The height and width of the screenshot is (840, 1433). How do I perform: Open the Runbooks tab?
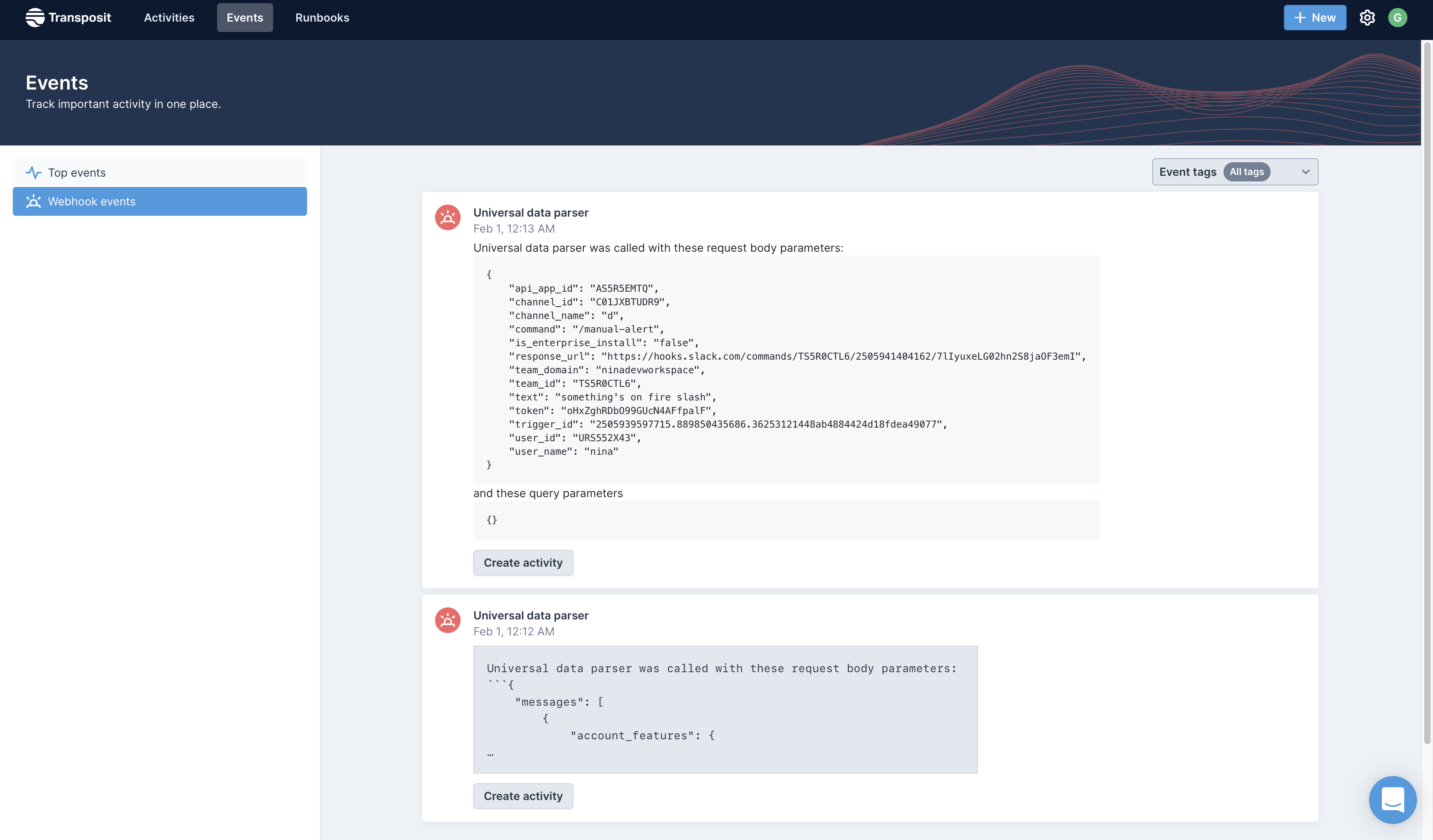coord(322,18)
